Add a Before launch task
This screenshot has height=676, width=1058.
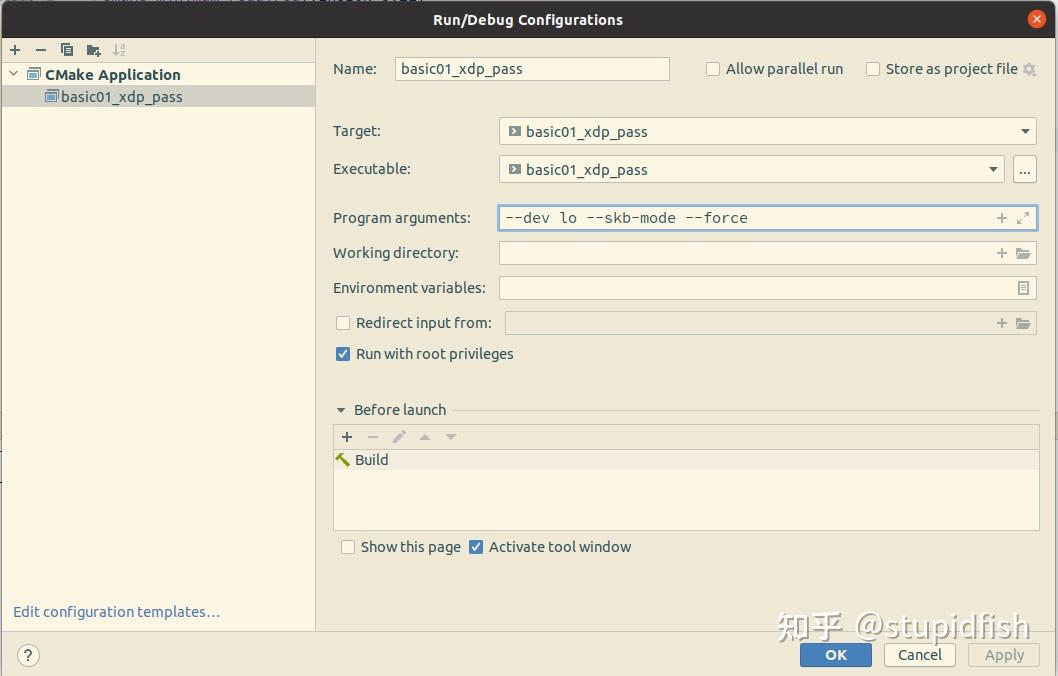347,437
